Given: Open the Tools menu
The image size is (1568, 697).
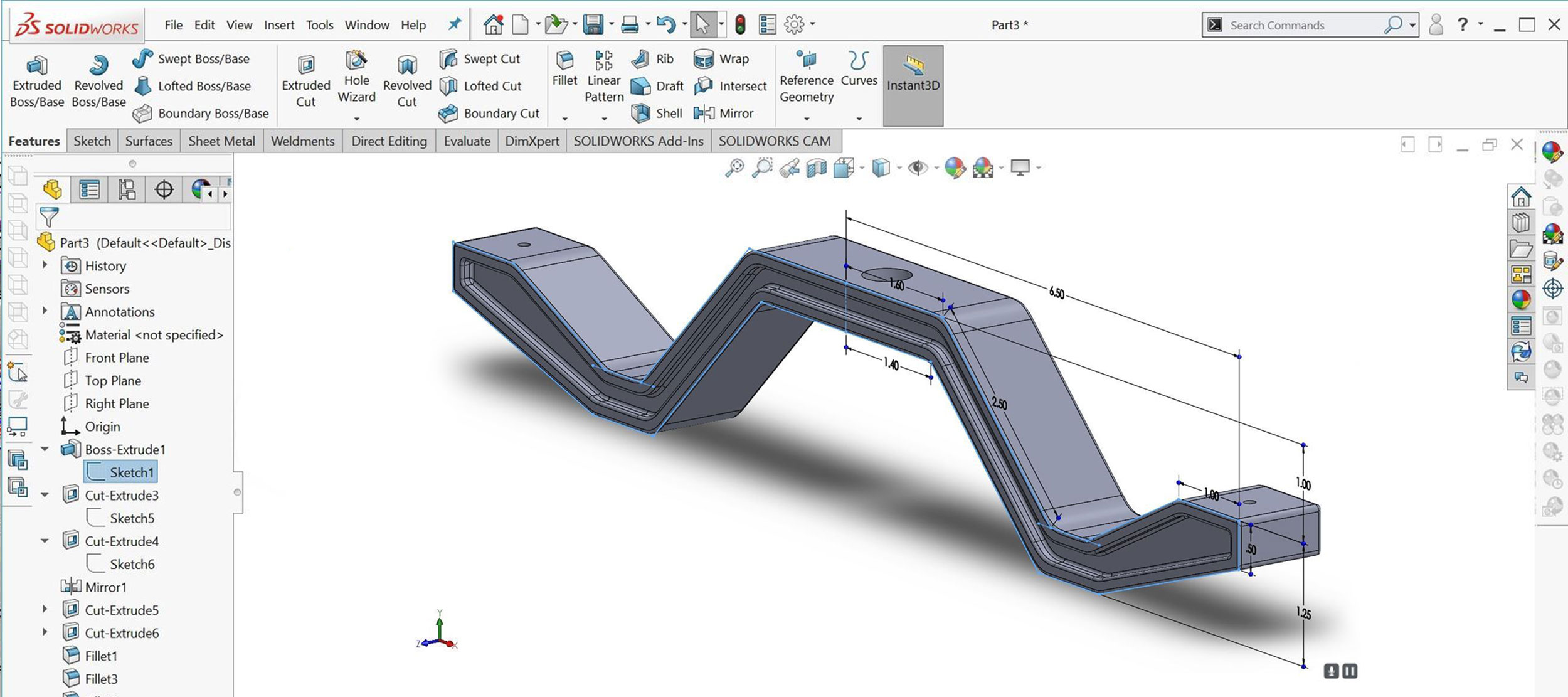Looking at the screenshot, I should (x=320, y=24).
